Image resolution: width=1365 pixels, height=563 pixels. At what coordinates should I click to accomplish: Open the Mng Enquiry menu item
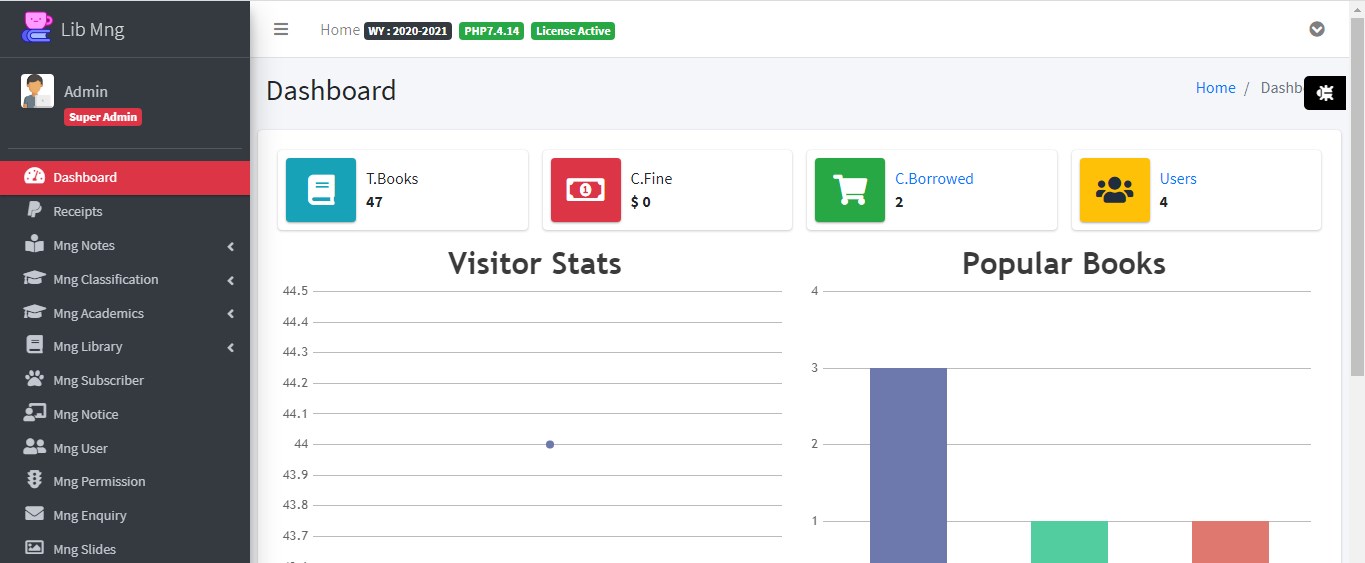[125, 515]
